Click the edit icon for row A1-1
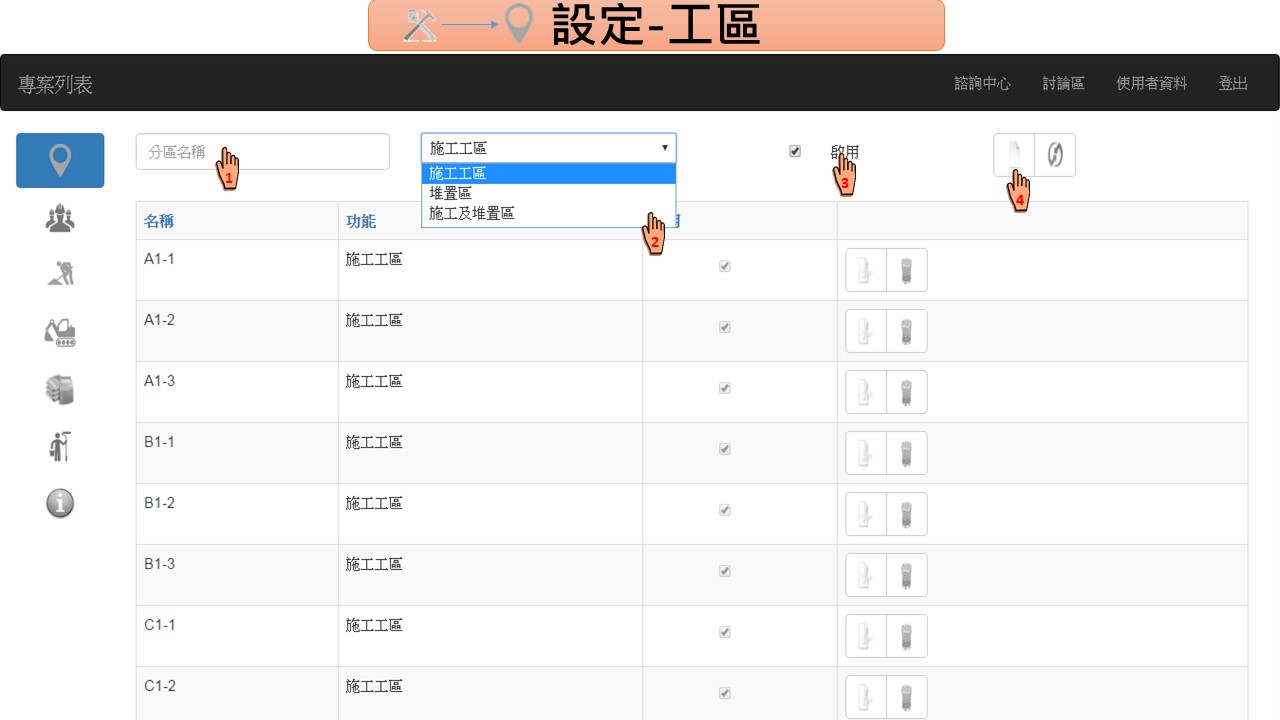 (x=866, y=270)
